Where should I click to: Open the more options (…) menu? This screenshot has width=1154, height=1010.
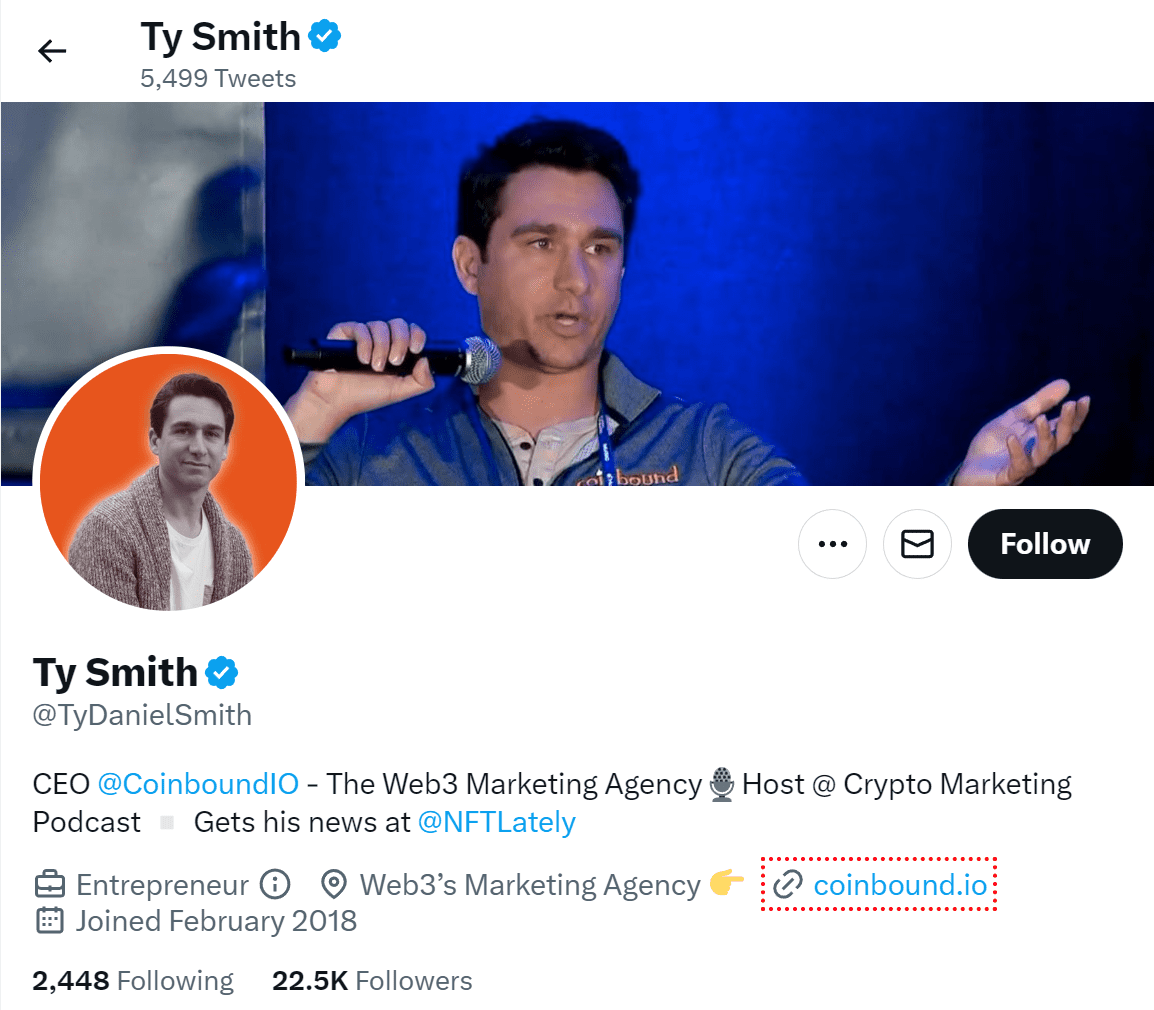tap(833, 544)
